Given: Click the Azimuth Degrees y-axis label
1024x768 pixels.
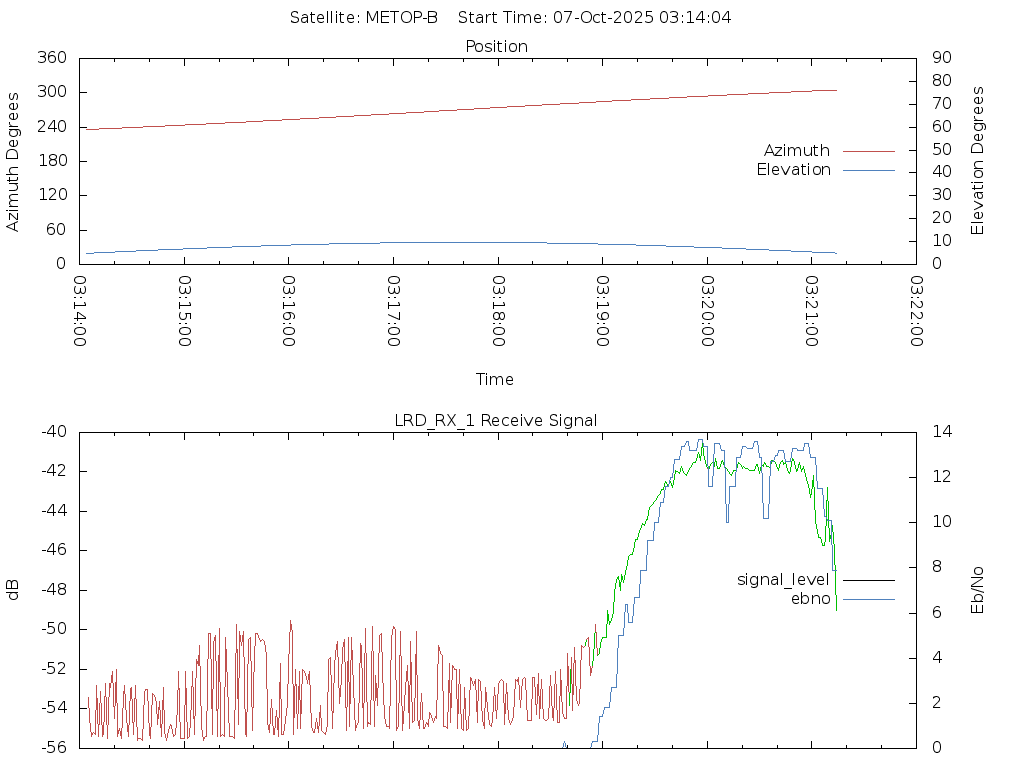Looking at the screenshot, I should (13, 161).
